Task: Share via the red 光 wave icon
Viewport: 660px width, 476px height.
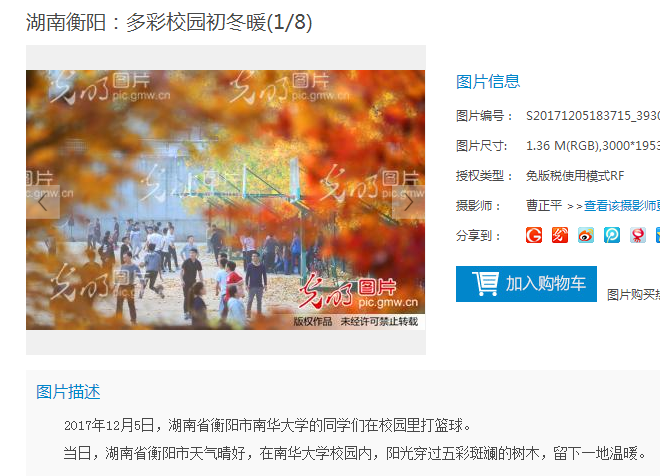Action: click(x=560, y=235)
